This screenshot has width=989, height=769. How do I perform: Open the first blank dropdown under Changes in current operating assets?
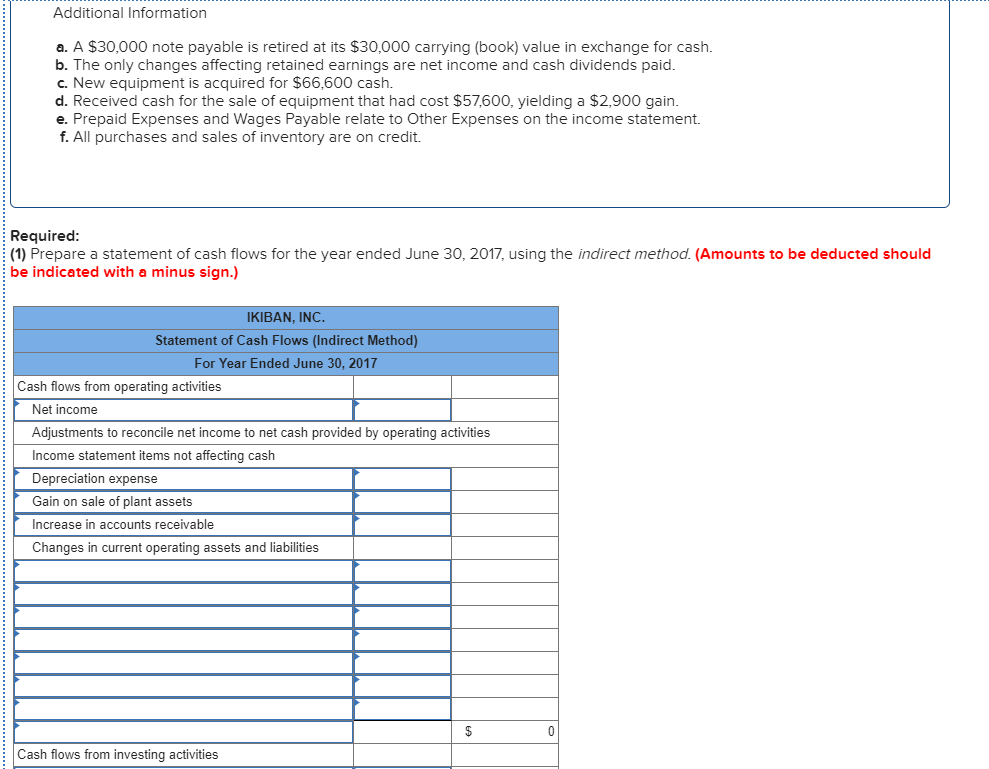click(183, 571)
